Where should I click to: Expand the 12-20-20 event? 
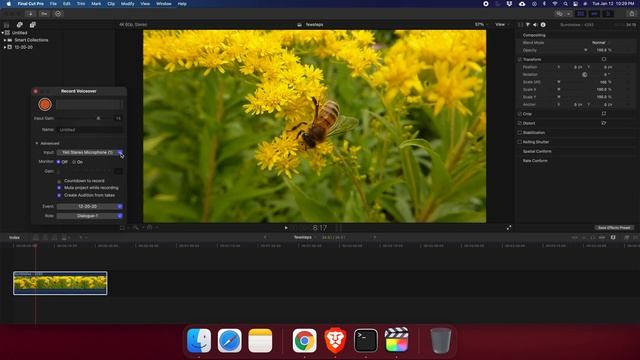pyautogui.click(x=5, y=47)
